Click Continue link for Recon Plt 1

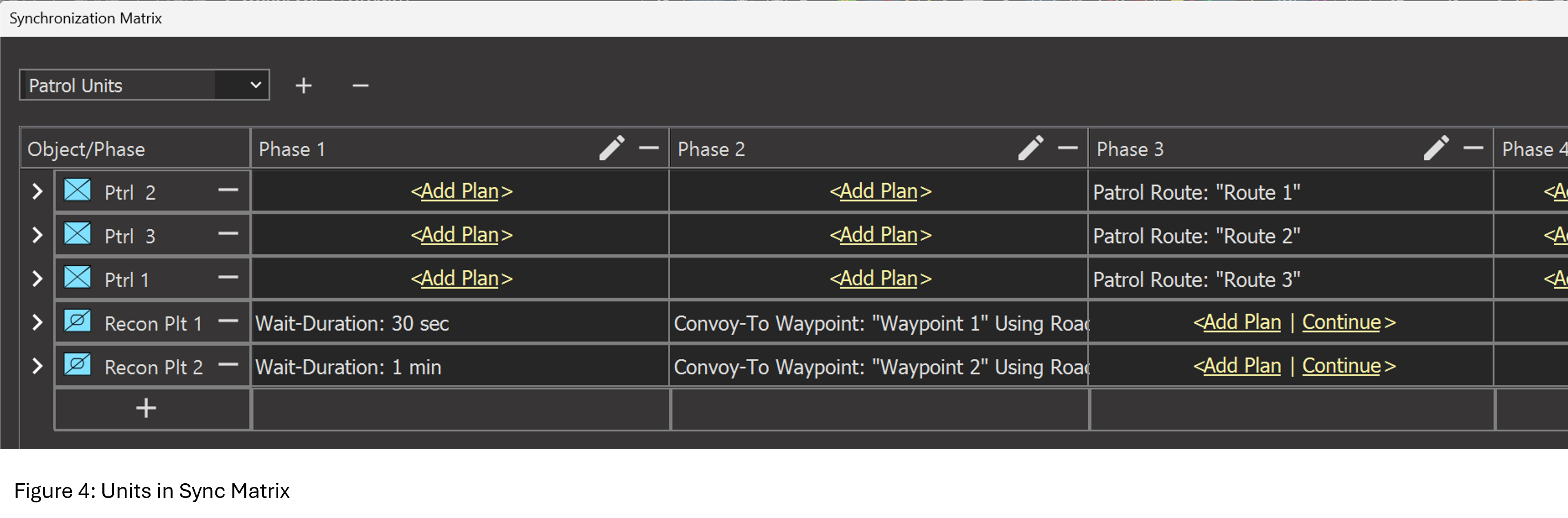click(1341, 322)
